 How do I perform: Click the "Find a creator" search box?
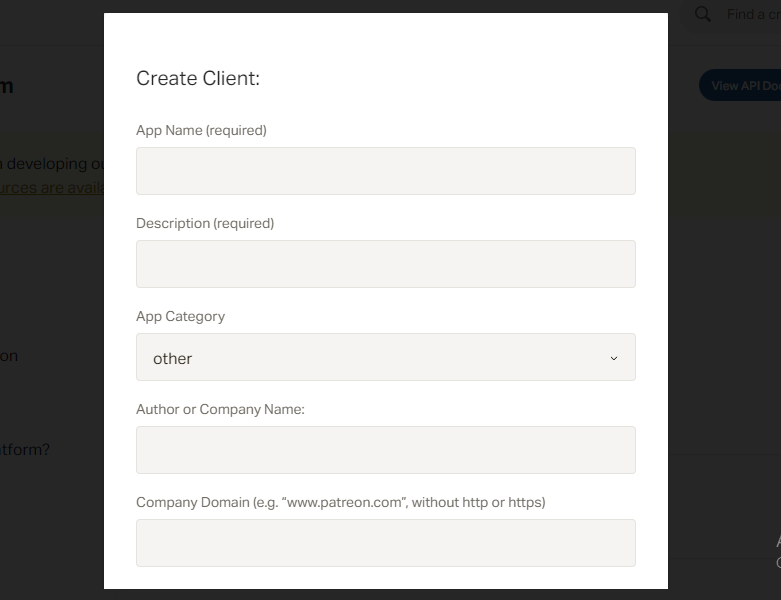point(752,14)
